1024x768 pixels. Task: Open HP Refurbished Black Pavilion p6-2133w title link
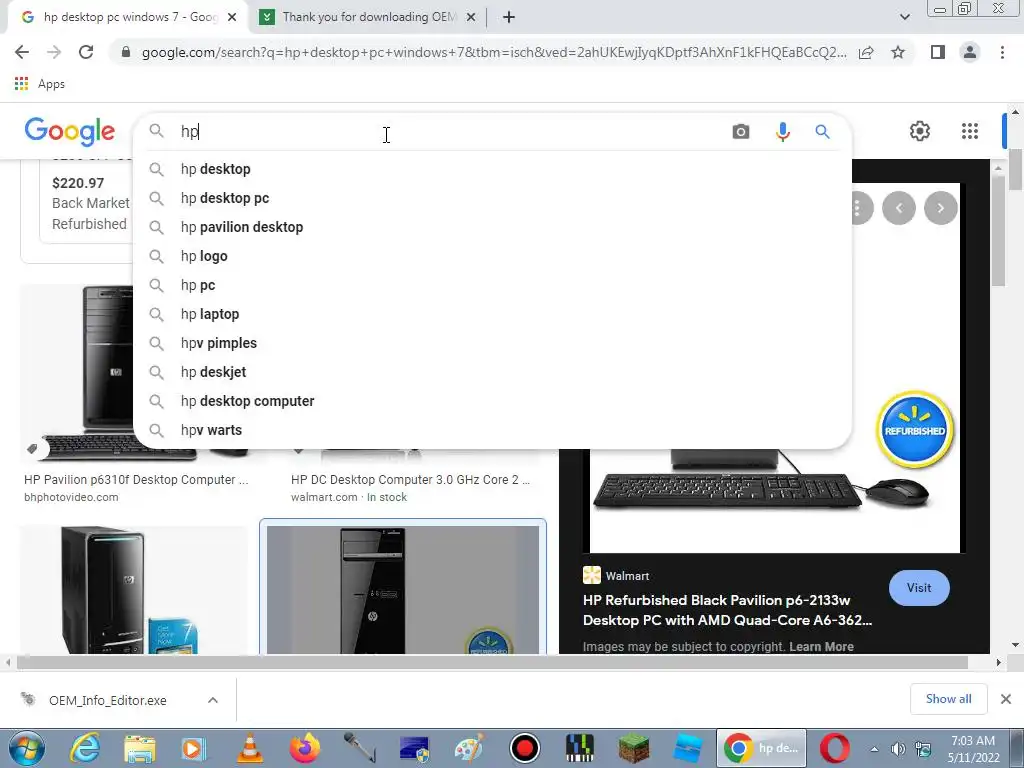727,610
